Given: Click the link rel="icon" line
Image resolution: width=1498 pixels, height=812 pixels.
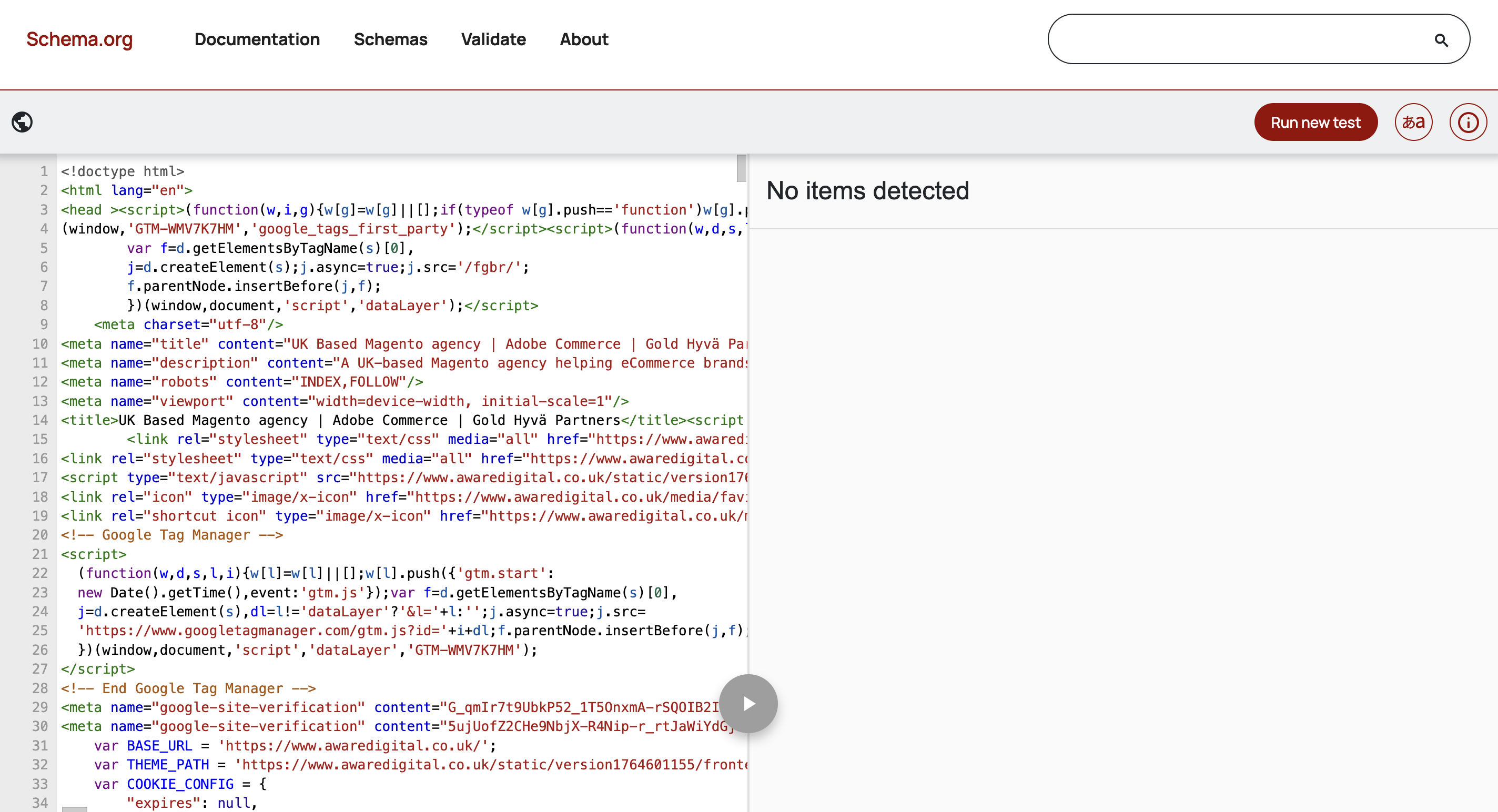Looking at the screenshot, I should pyautogui.click(x=403, y=497).
